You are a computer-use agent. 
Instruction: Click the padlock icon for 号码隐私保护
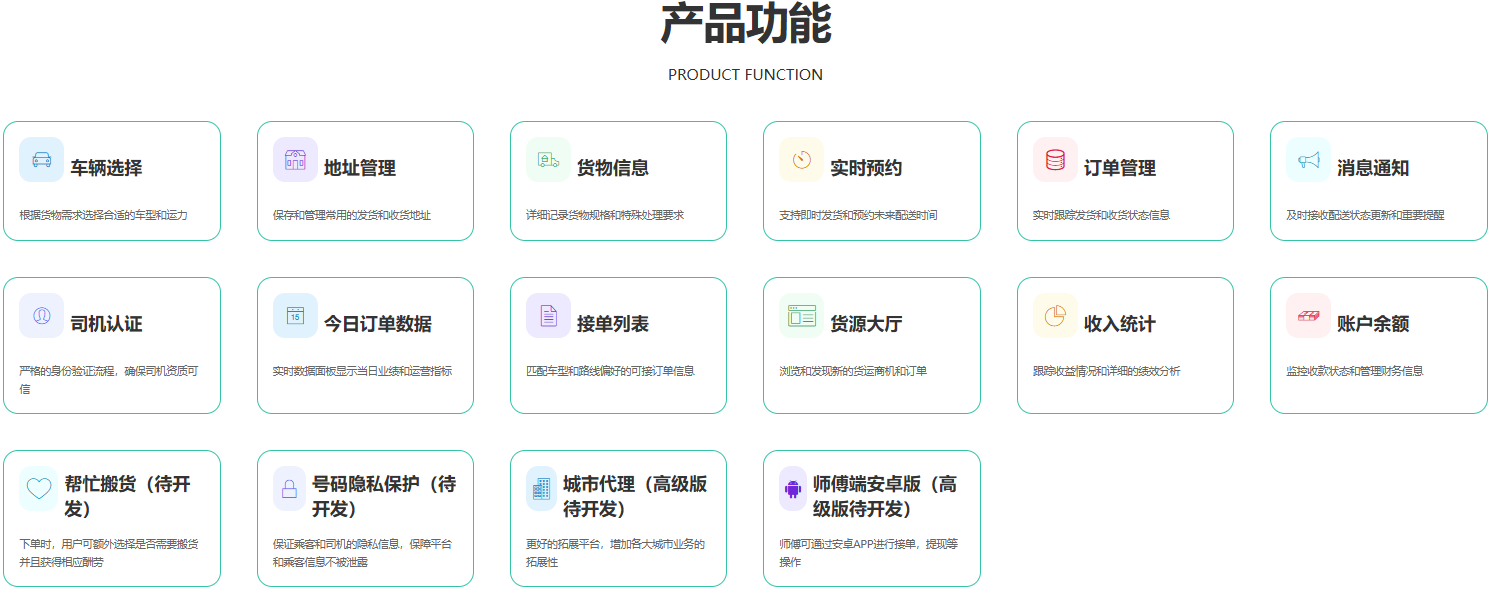289,489
